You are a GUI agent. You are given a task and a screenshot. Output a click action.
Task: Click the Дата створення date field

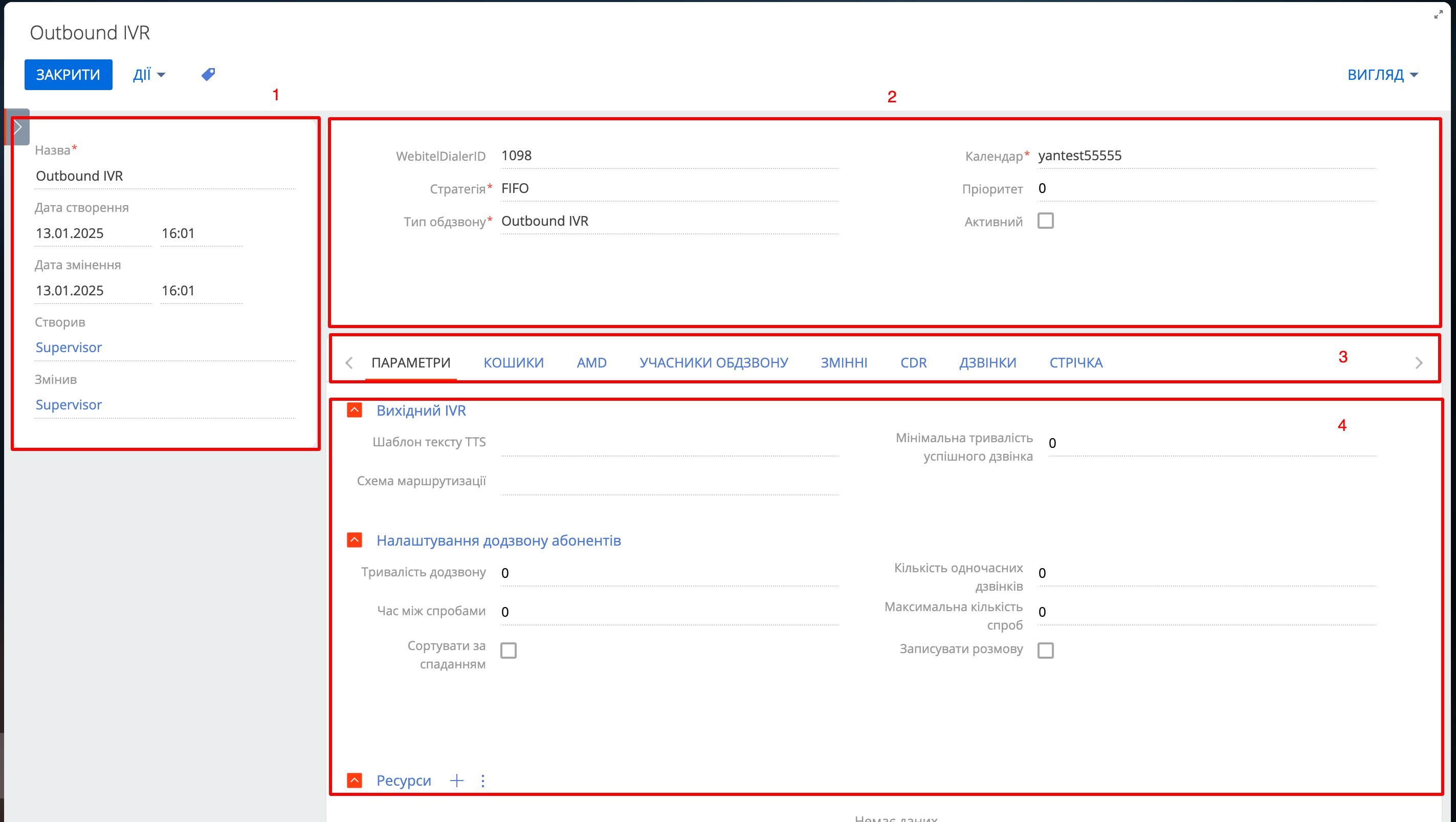93,233
